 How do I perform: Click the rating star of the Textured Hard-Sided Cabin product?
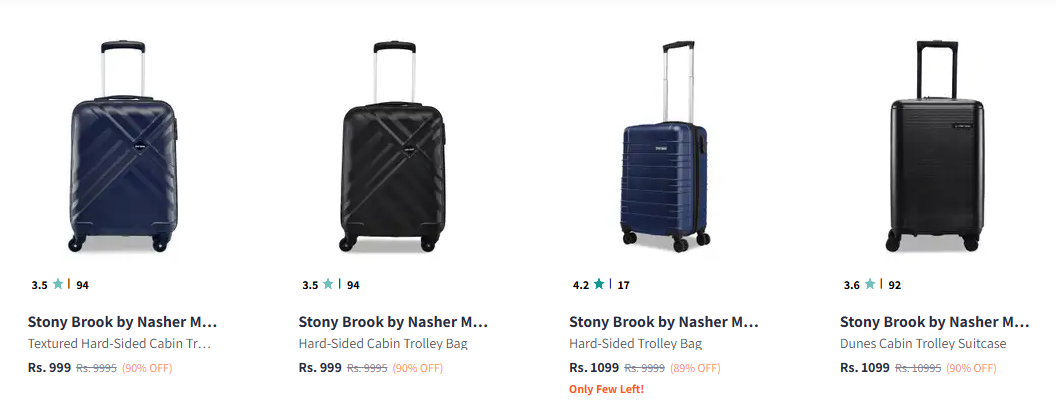[x=58, y=285]
